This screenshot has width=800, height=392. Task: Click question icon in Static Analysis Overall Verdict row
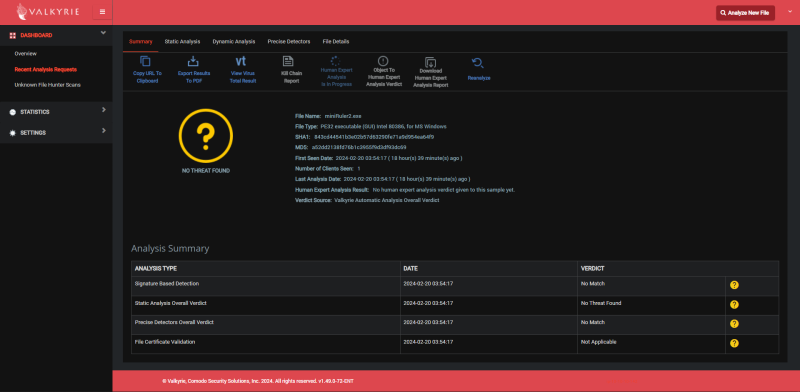pyautogui.click(x=734, y=305)
